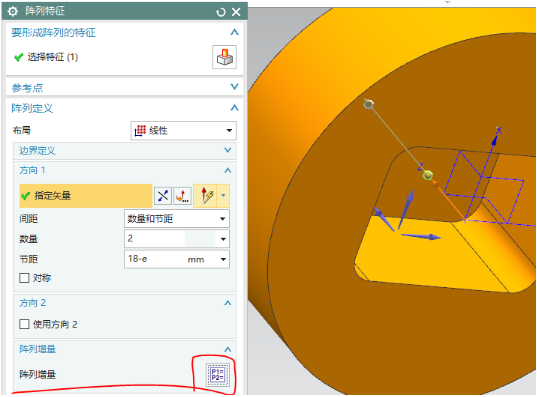The height and width of the screenshot is (397, 537).
Task: Collapse the 方向 1 section
Action: [x=228, y=170]
